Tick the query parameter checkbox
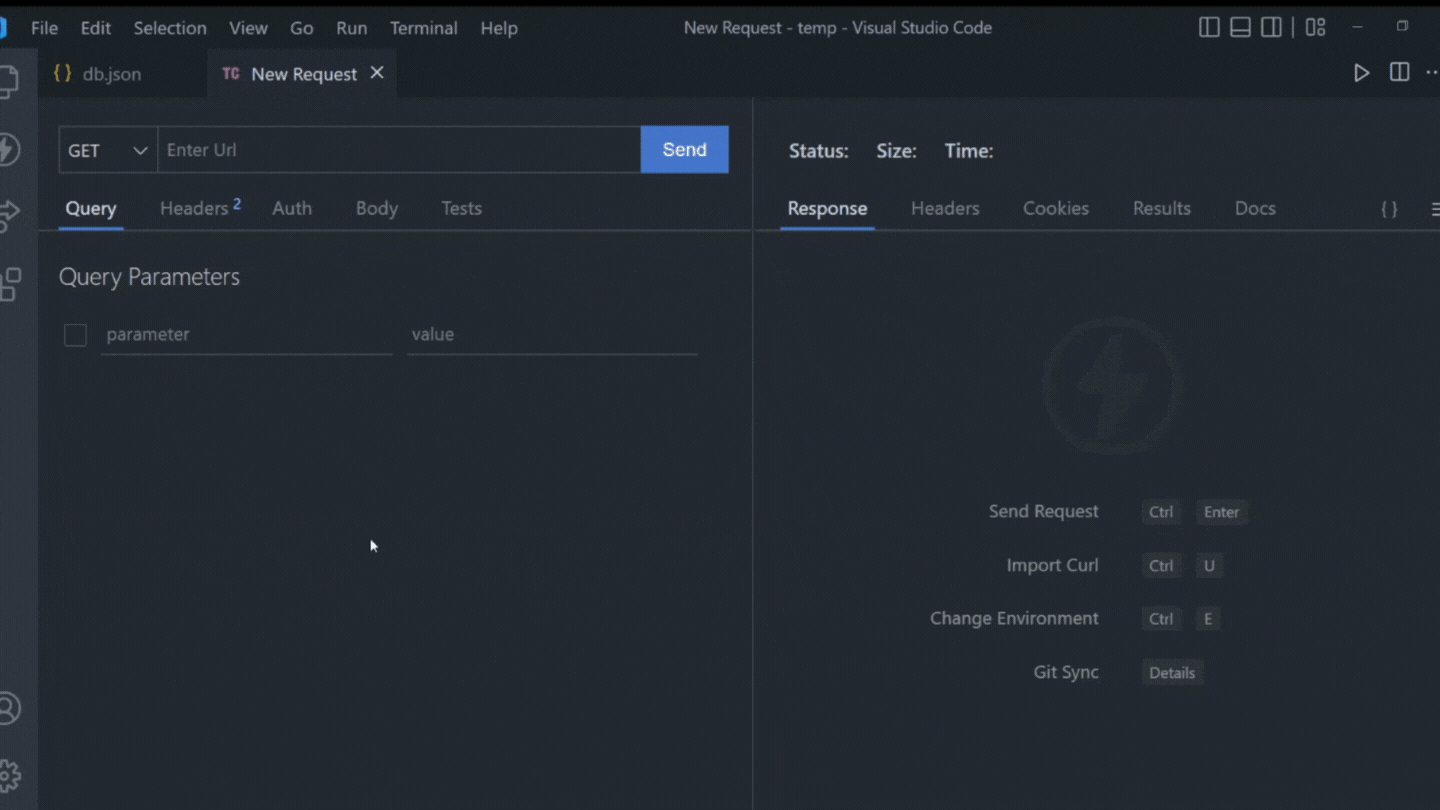This screenshot has height=810, width=1440. pyautogui.click(x=75, y=335)
